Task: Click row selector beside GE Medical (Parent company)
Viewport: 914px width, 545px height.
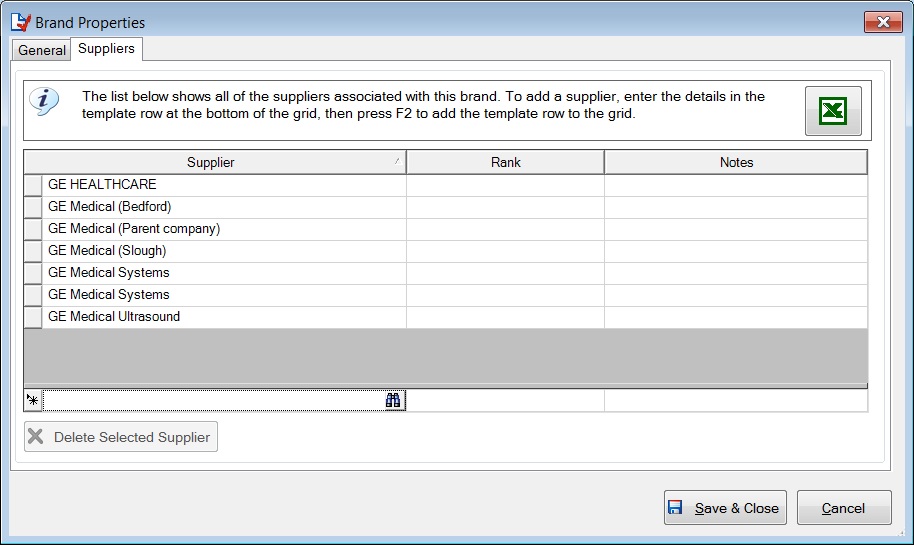Action: [x=33, y=229]
